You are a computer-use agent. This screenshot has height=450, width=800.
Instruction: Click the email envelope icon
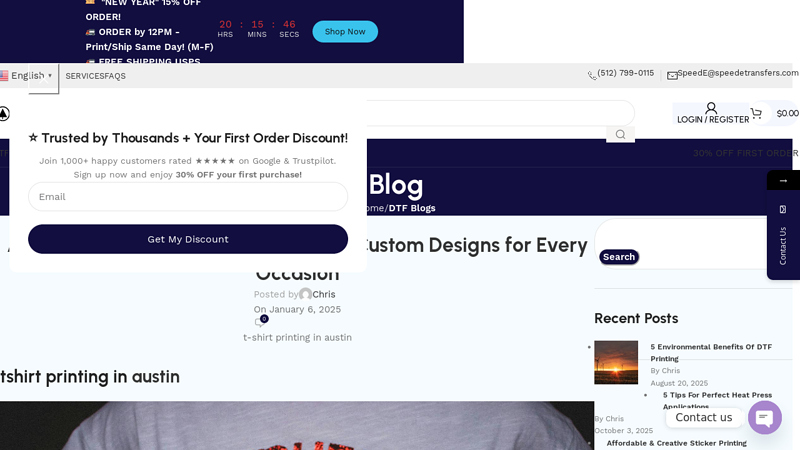672,76
